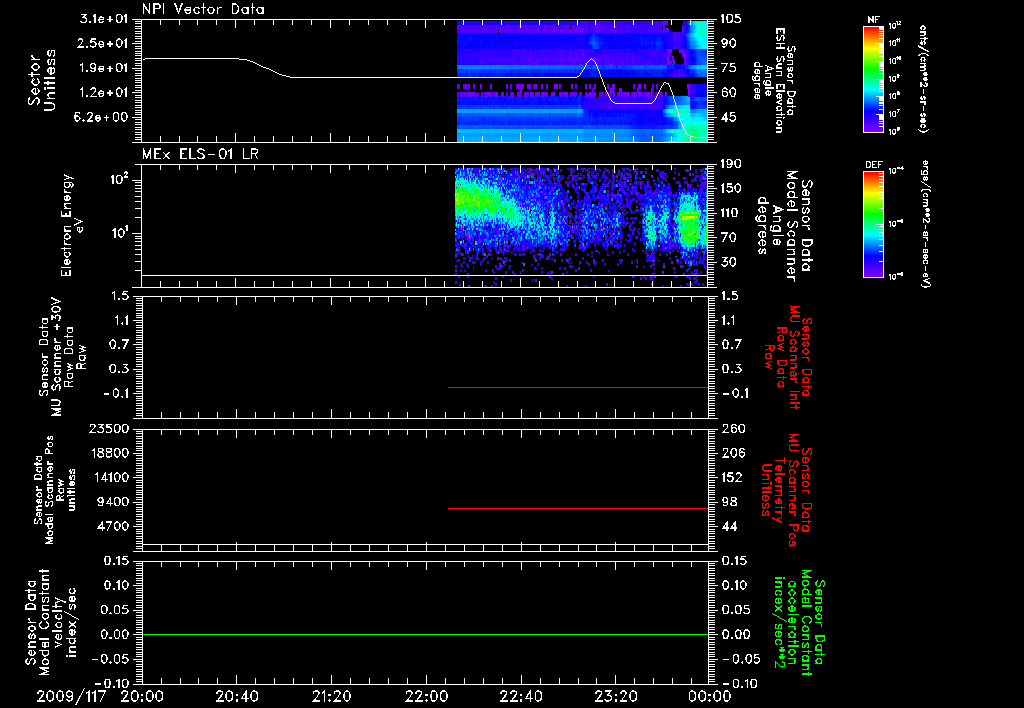Click the 1.2e+01 sector tick label
This screenshot has height=708, width=1024.
(x=104, y=93)
